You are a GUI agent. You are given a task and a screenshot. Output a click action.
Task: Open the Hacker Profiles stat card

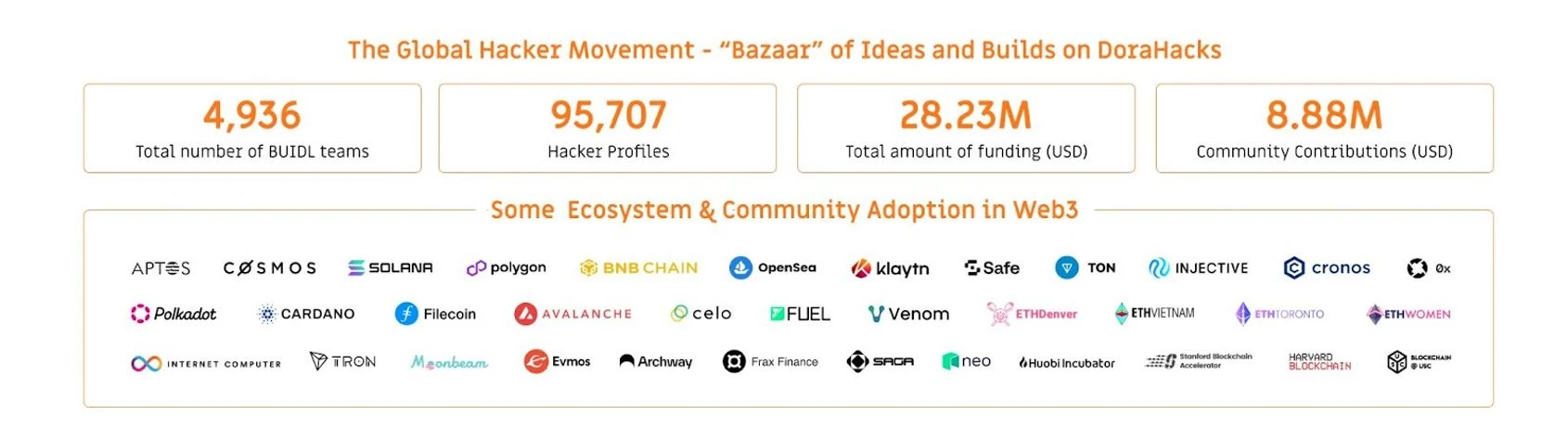pyautogui.click(x=608, y=128)
